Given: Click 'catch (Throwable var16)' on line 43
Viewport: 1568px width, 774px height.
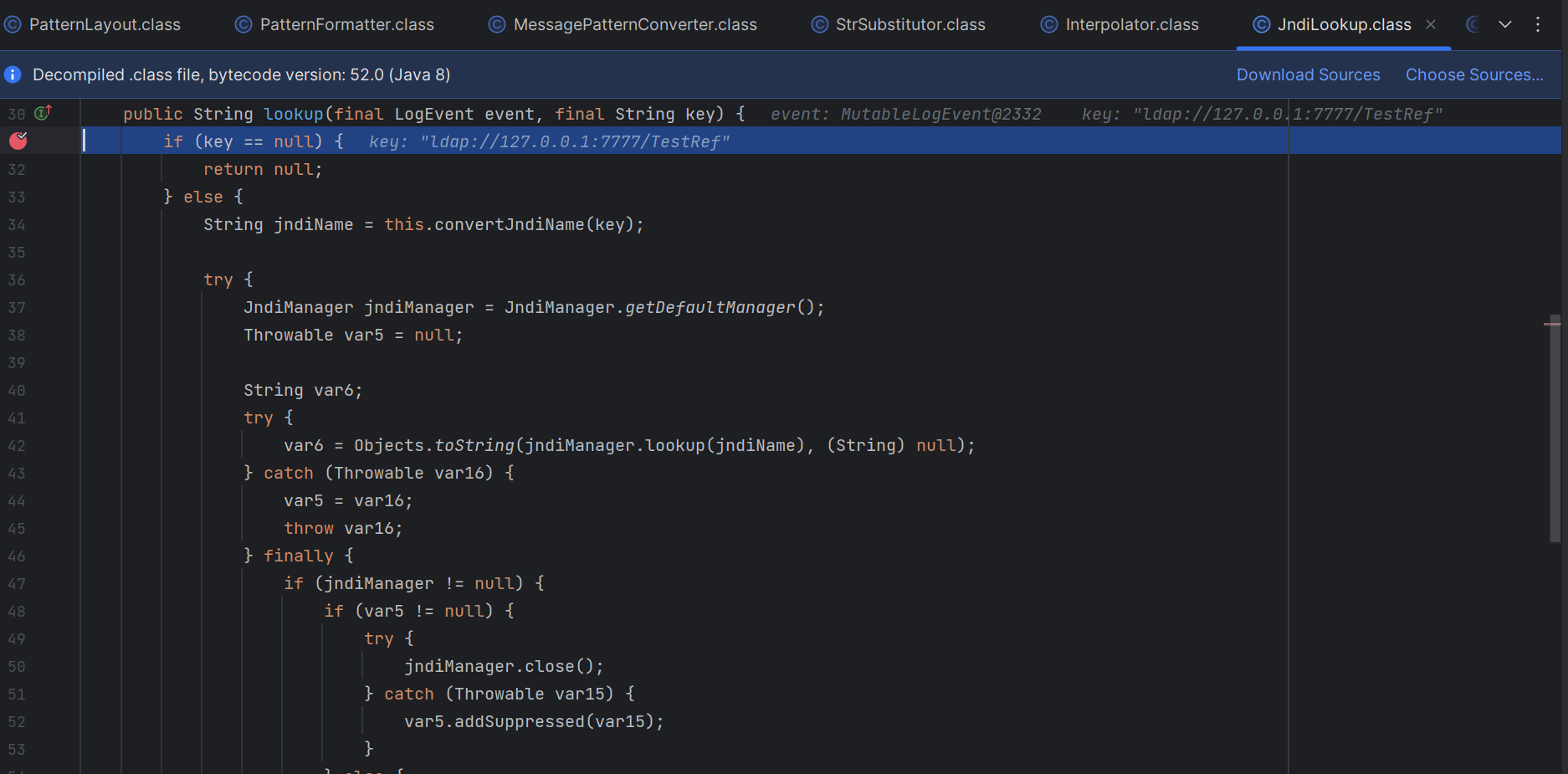Looking at the screenshot, I should pos(379,473).
